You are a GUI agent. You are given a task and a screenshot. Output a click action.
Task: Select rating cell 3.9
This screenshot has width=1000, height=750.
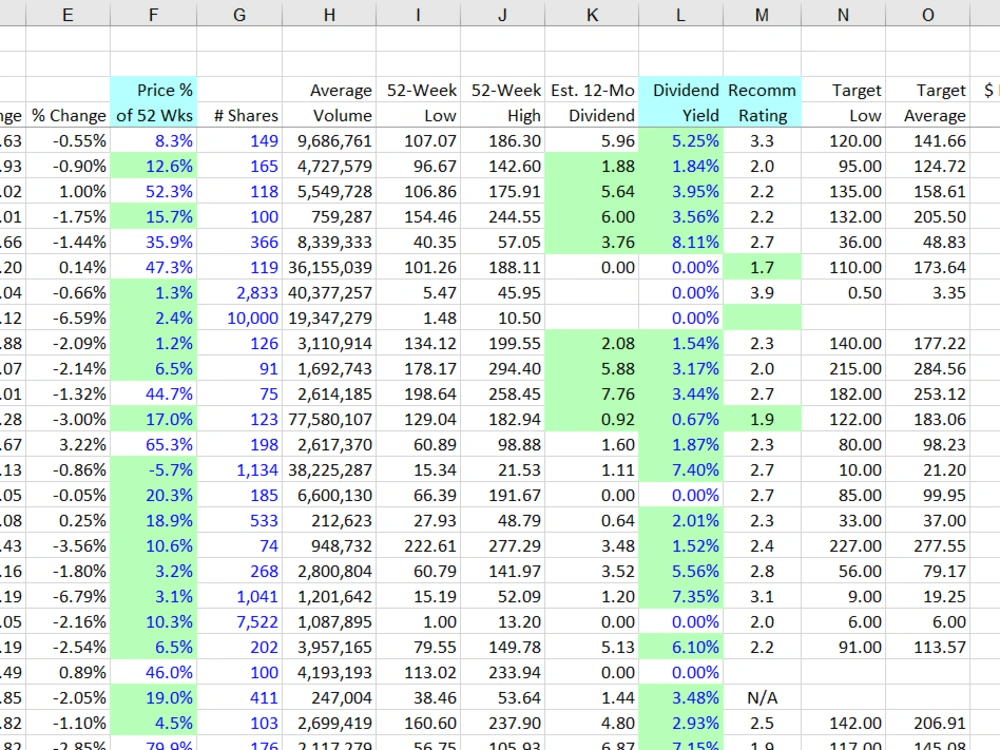click(762, 293)
